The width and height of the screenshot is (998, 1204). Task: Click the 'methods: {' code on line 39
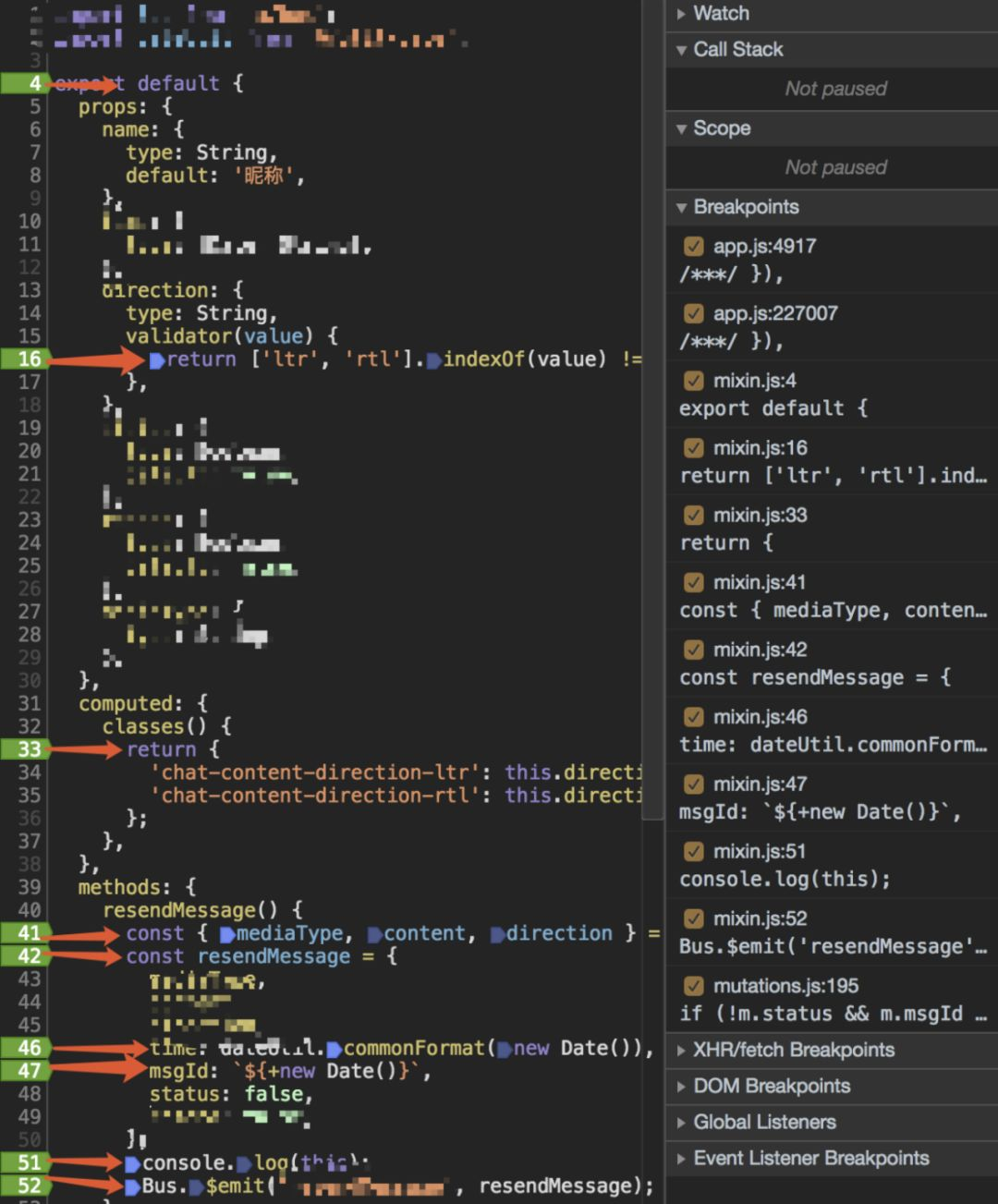click(x=137, y=887)
